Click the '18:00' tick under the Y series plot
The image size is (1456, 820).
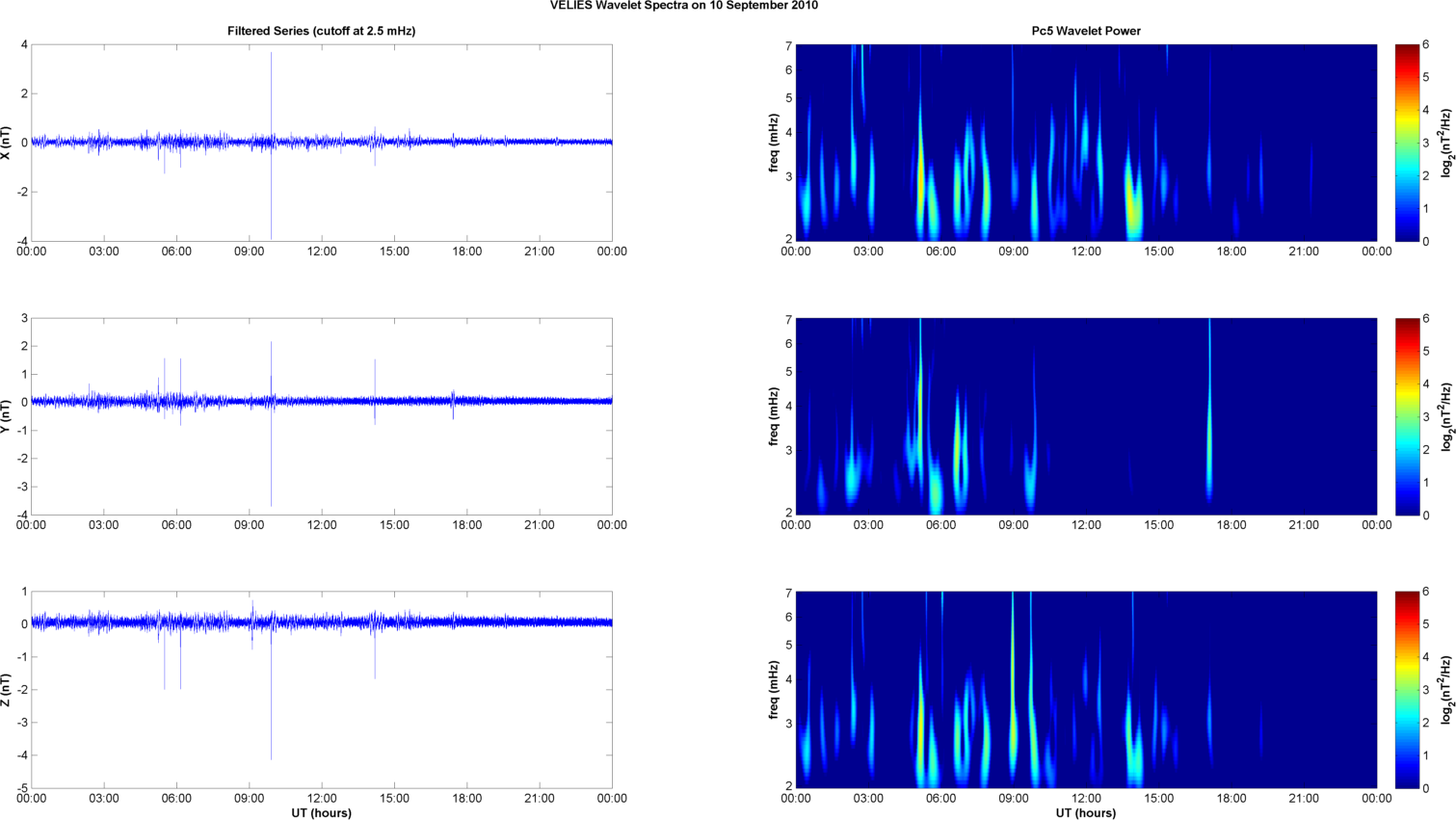pos(467,525)
